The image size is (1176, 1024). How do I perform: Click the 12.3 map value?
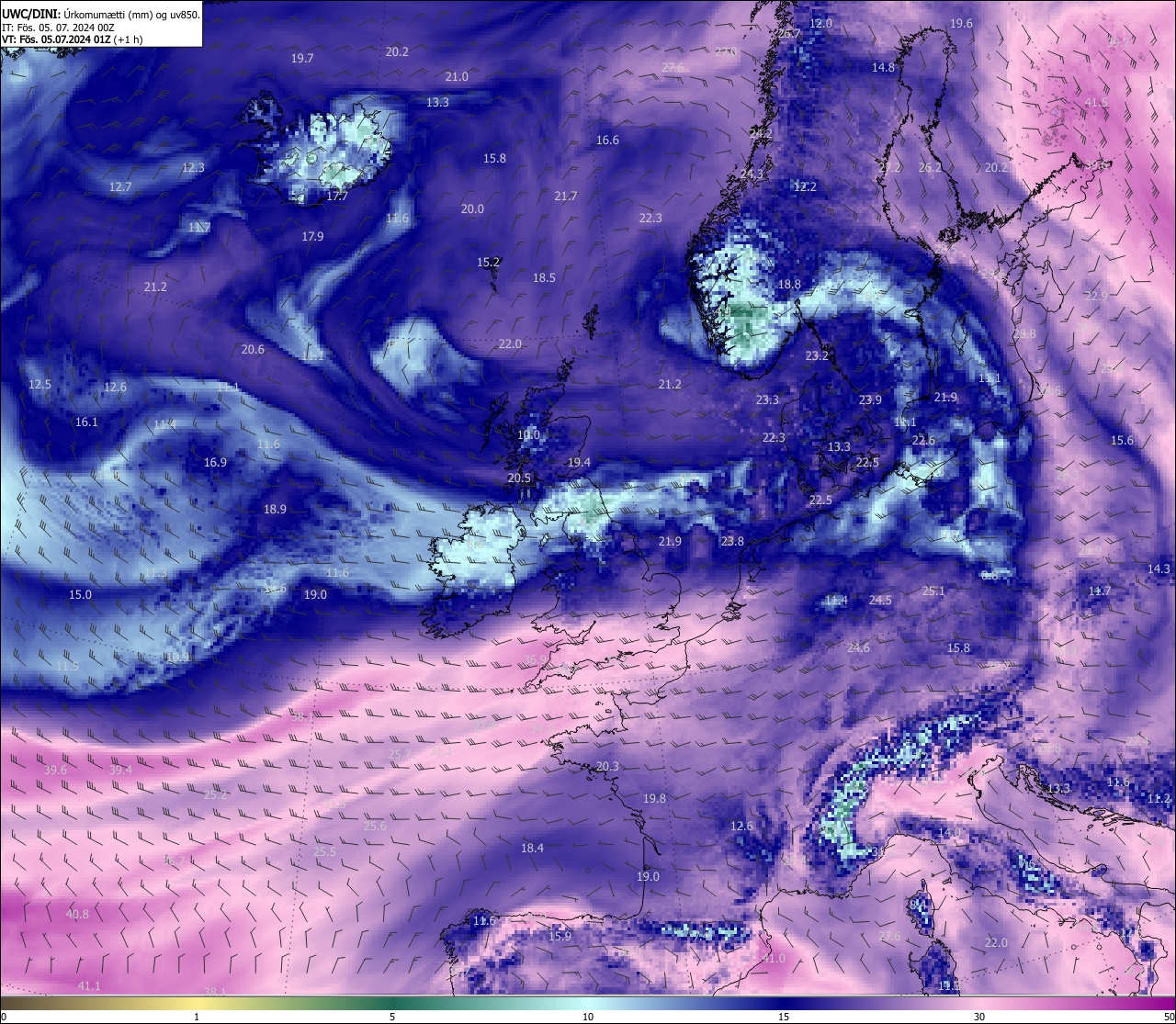pos(193,167)
